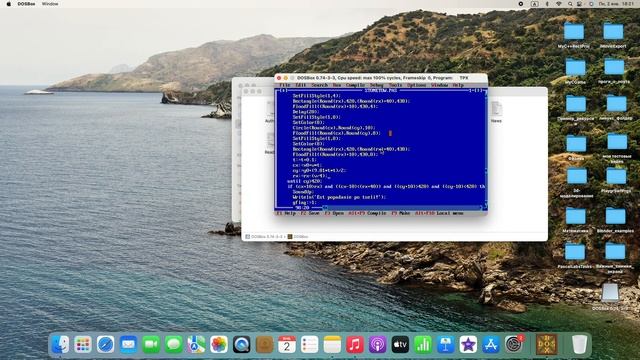The image size is (640, 360).
Task: Click Alt+F9 Compile in the status line
Action: [367, 213]
